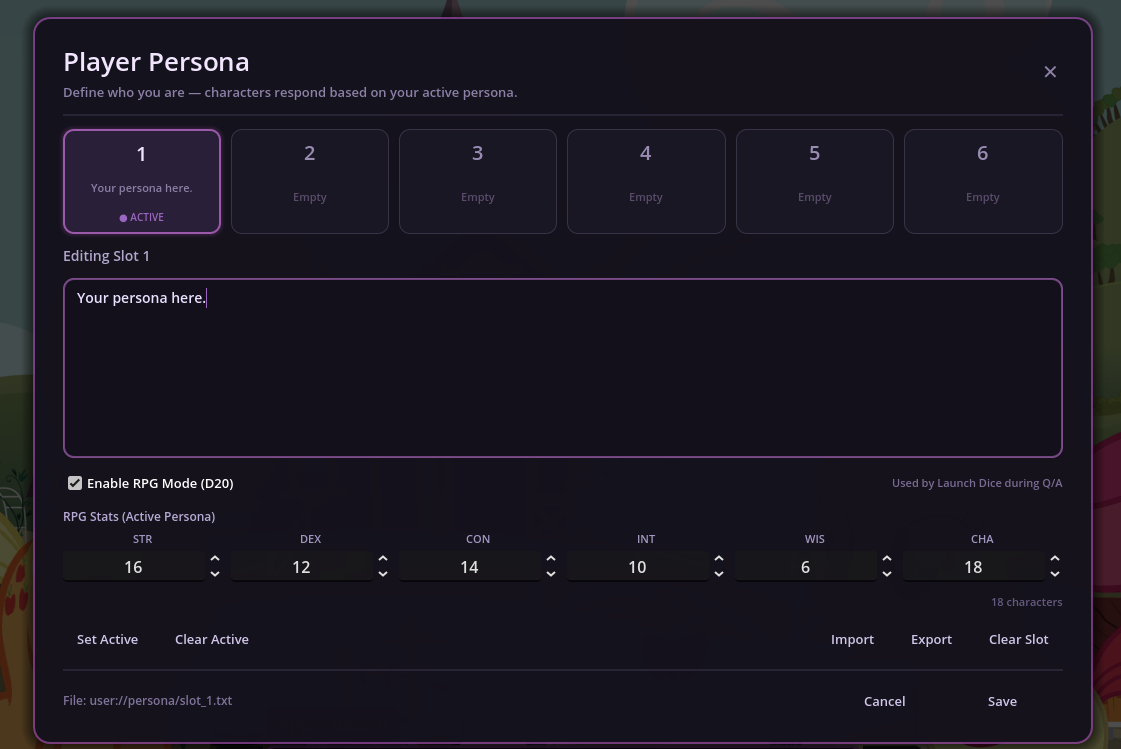Image resolution: width=1121 pixels, height=749 pixels.
Task: Import a persona file
Action: click(852, 640)
